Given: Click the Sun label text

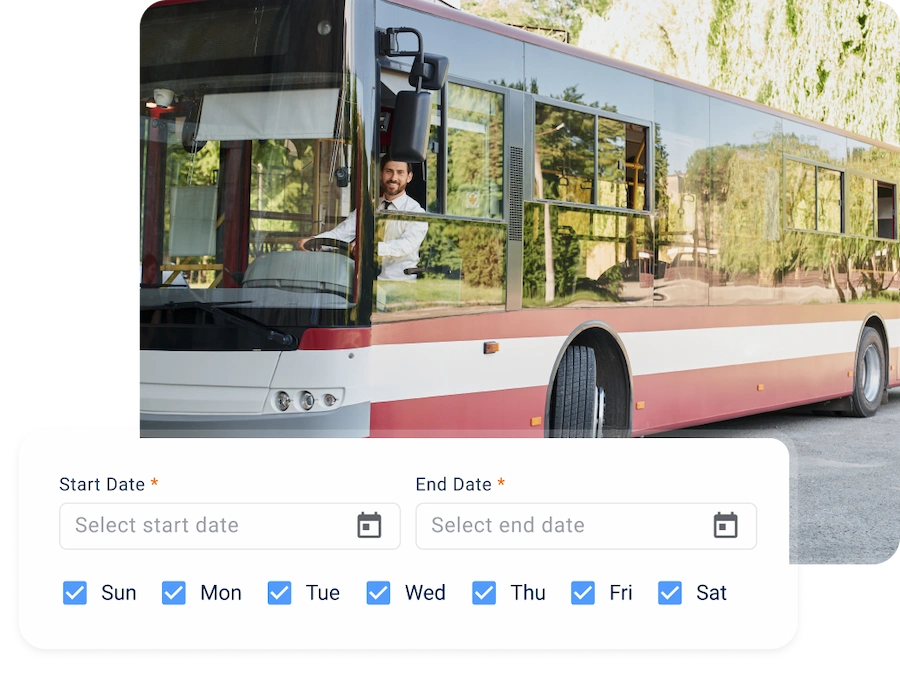Looking at the screenshot, I should pyautogui.click(x=119, y=592).
